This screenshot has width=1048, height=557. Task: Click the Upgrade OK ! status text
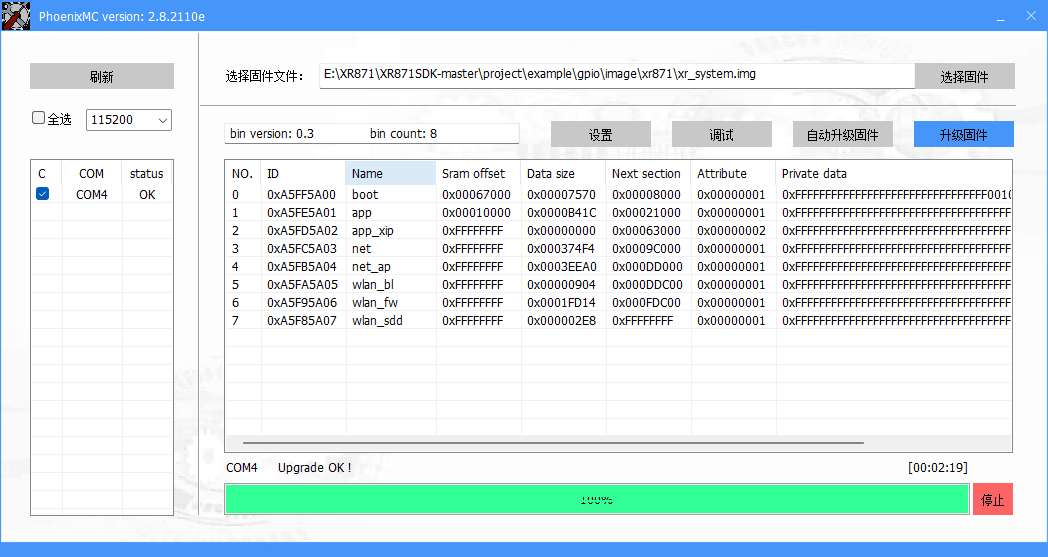click(314, 467)
